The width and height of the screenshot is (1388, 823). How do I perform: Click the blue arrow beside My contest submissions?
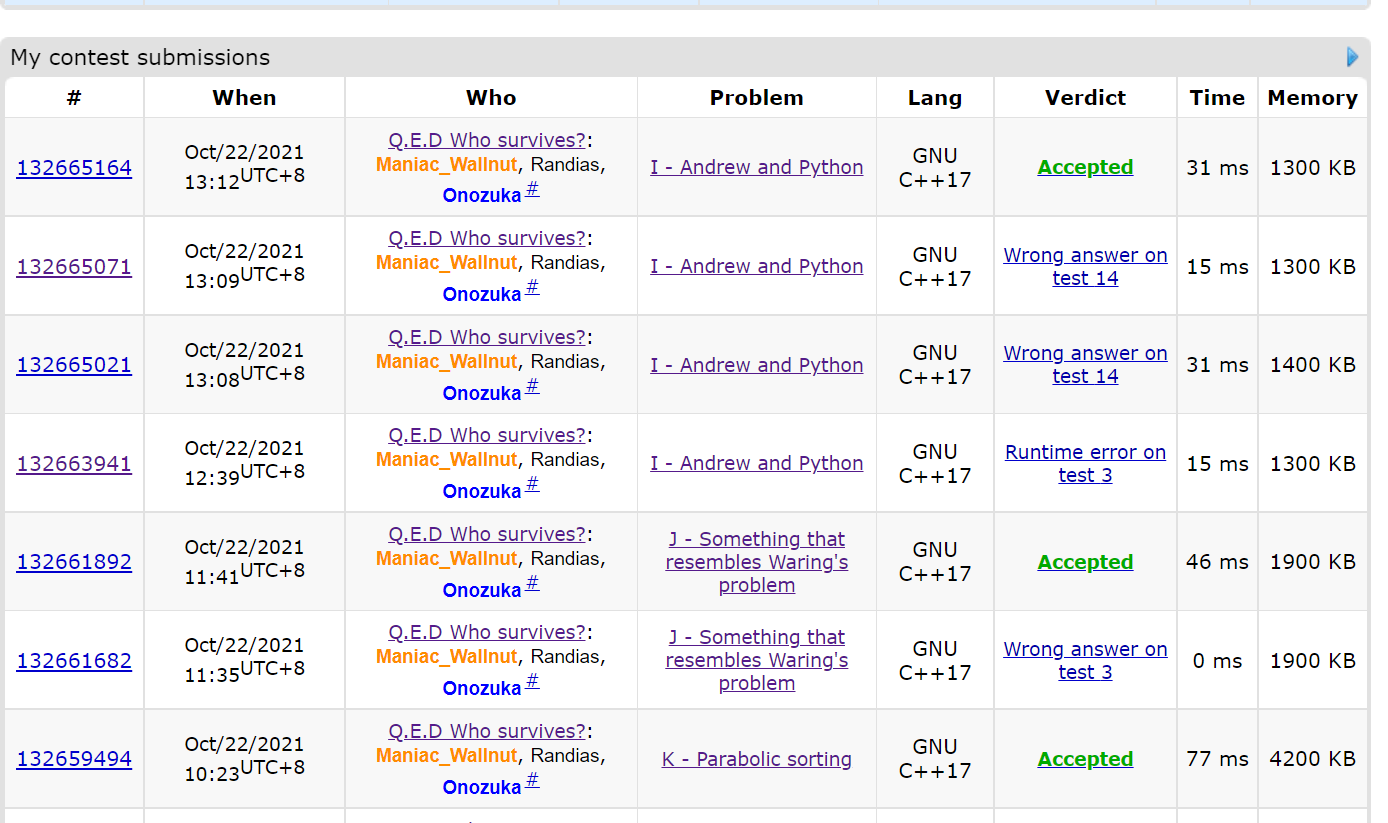pyautogui.click(x=1352, y=57)
